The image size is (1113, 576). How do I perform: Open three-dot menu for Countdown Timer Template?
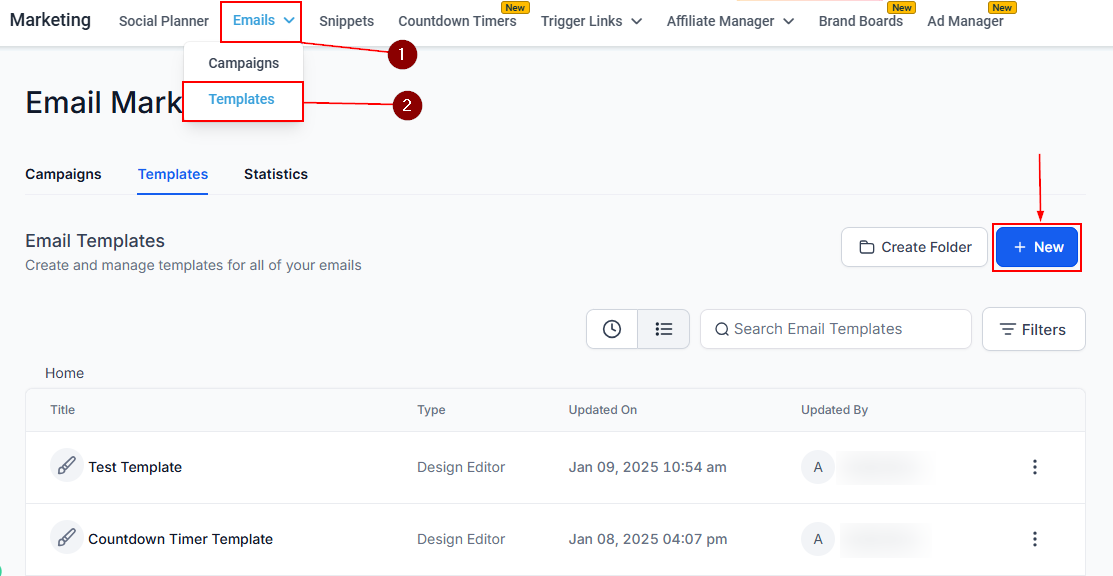pyautogui.click(x=1034, y=539)
